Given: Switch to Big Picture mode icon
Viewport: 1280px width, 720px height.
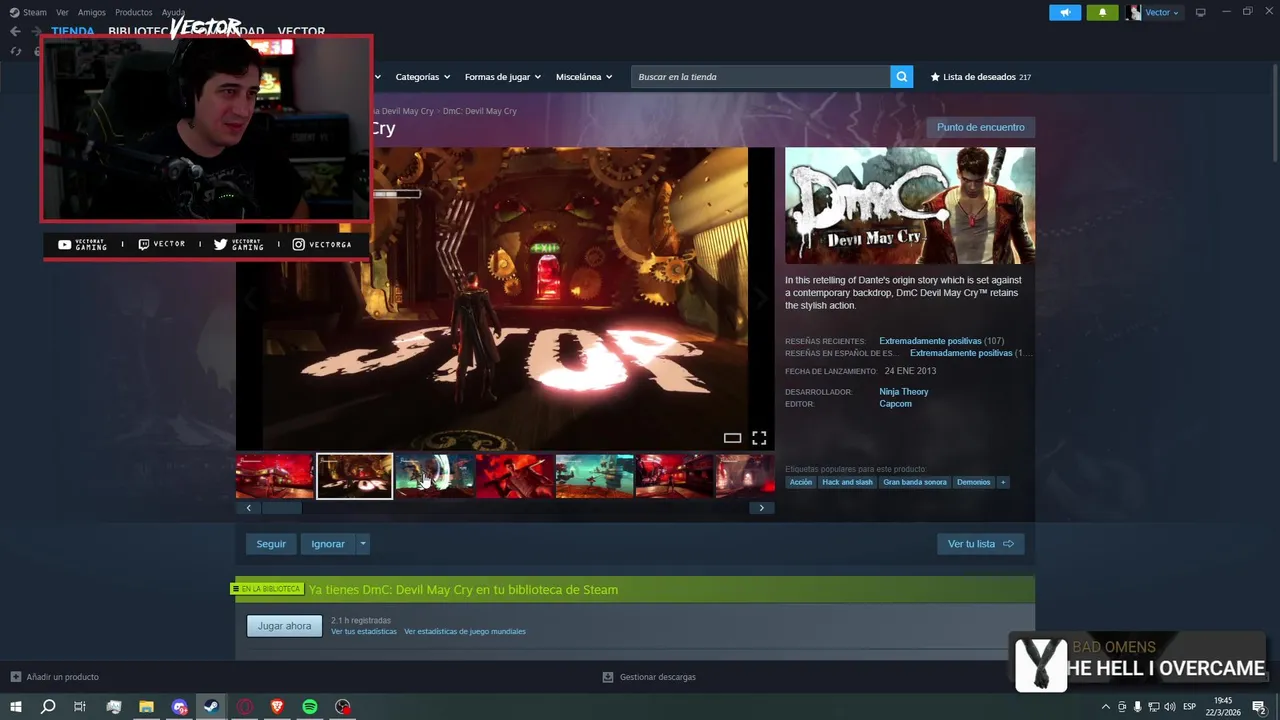Looking at the screenshot, I should [1200, 12].
